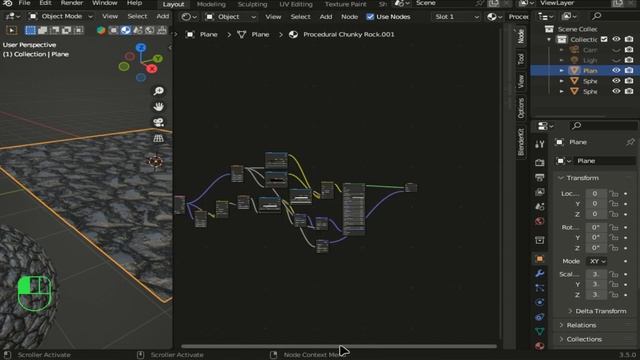The height and width of the screenshot is (360, 640).
Task: Hide the second Sphere object eye icon
Action: coord(616,91)
